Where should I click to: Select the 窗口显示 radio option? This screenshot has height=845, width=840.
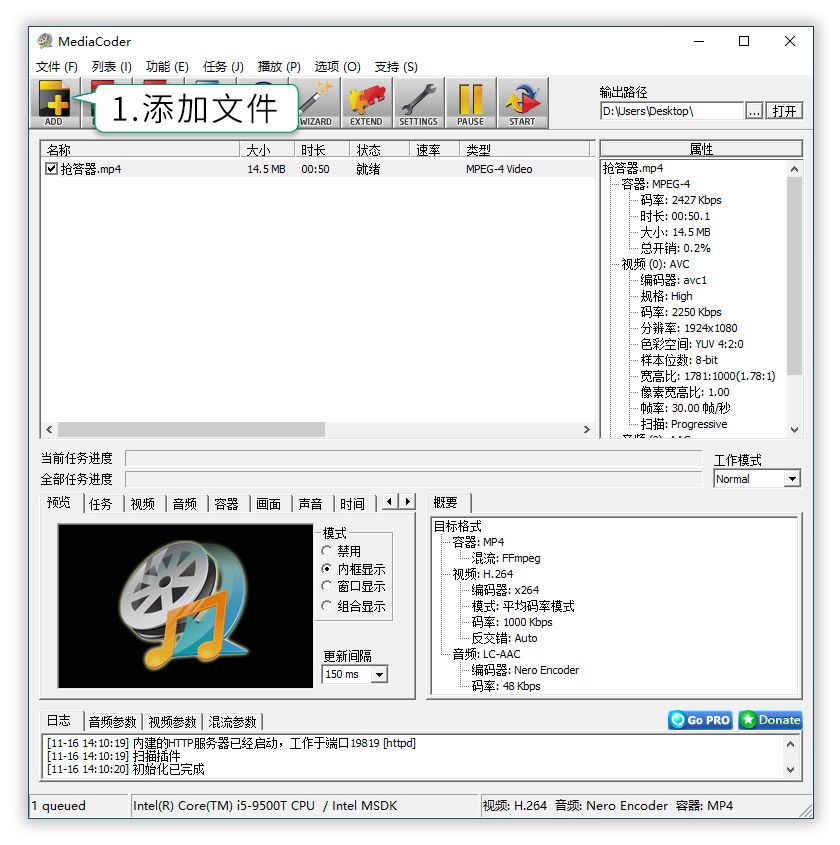click(x=326, y=586)
